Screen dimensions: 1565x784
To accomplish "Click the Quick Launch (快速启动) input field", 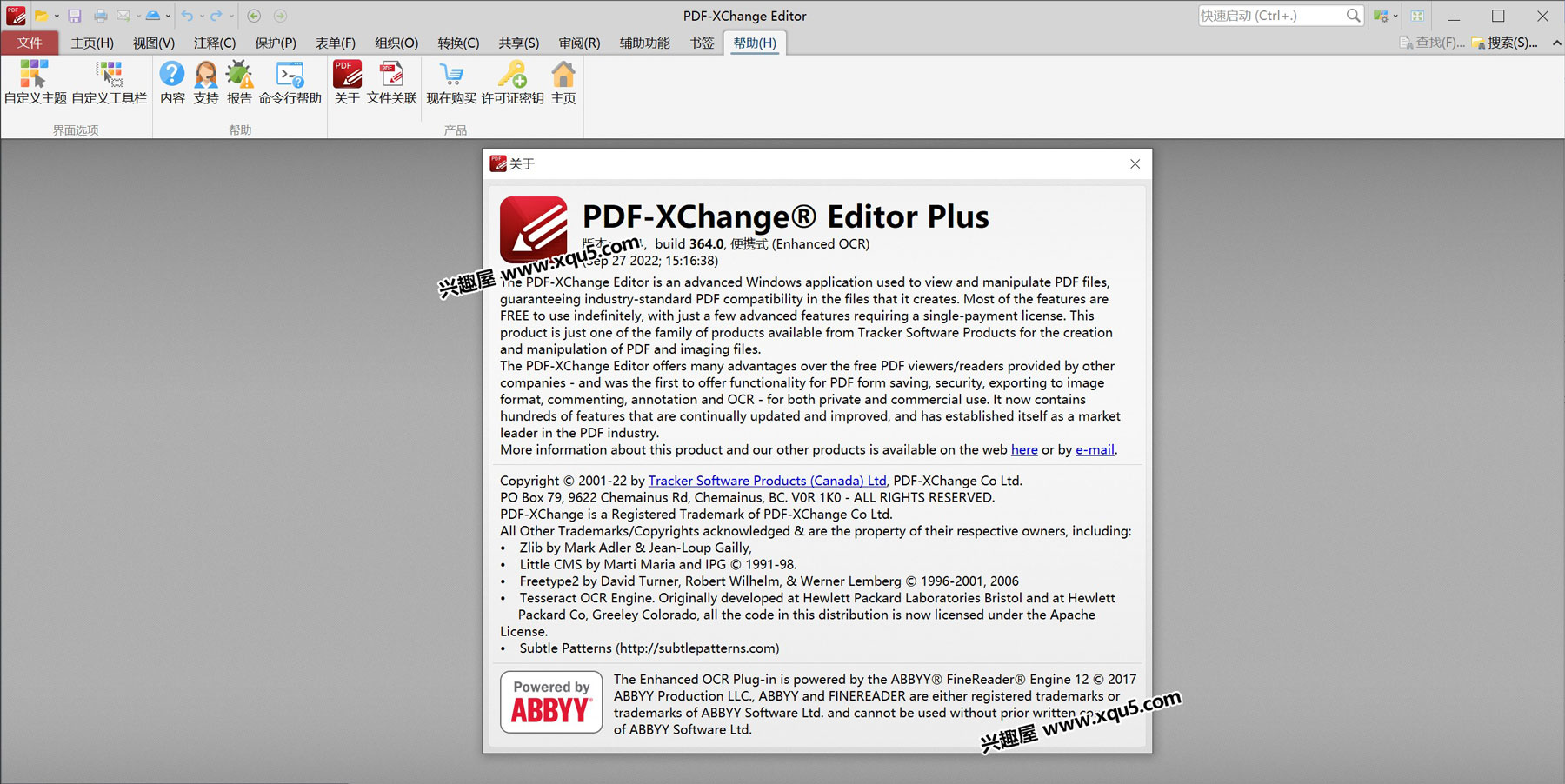I will [x=1271, y=16].
